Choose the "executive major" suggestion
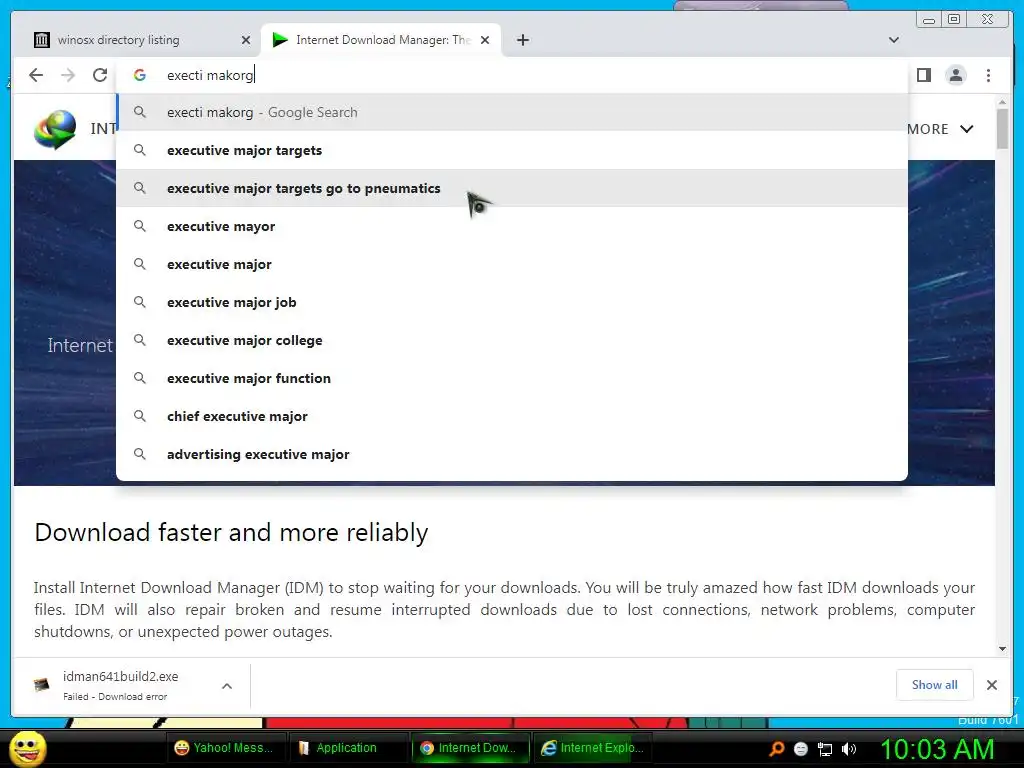Viewport: 1024px width, 768px height. click(x=512, y=264)
